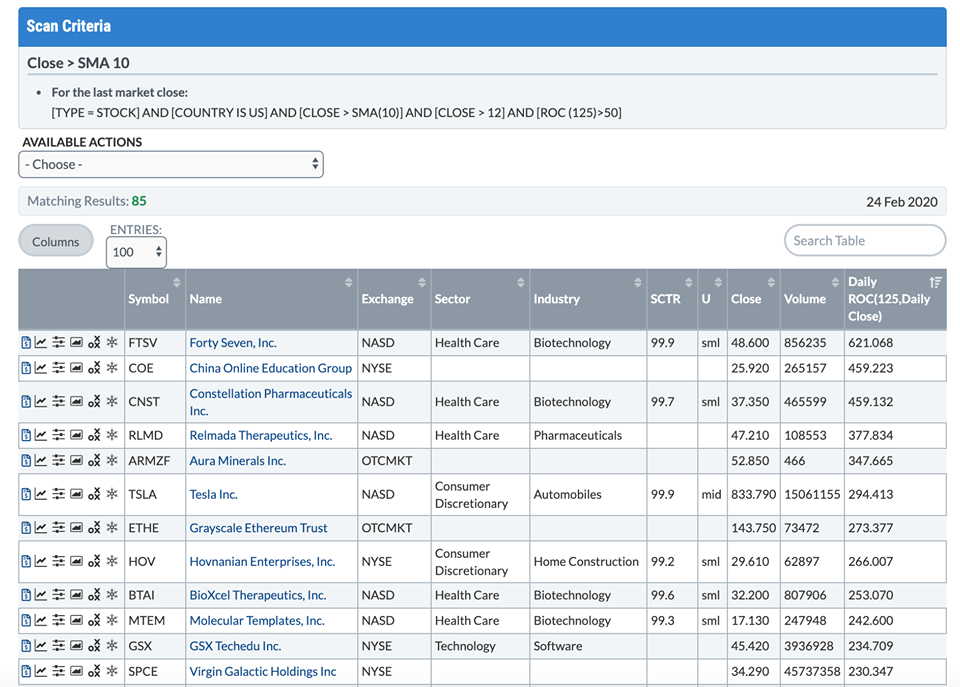Open the gallery image icon for FTSV
The image size is (960, 687).
coord(77,342)
